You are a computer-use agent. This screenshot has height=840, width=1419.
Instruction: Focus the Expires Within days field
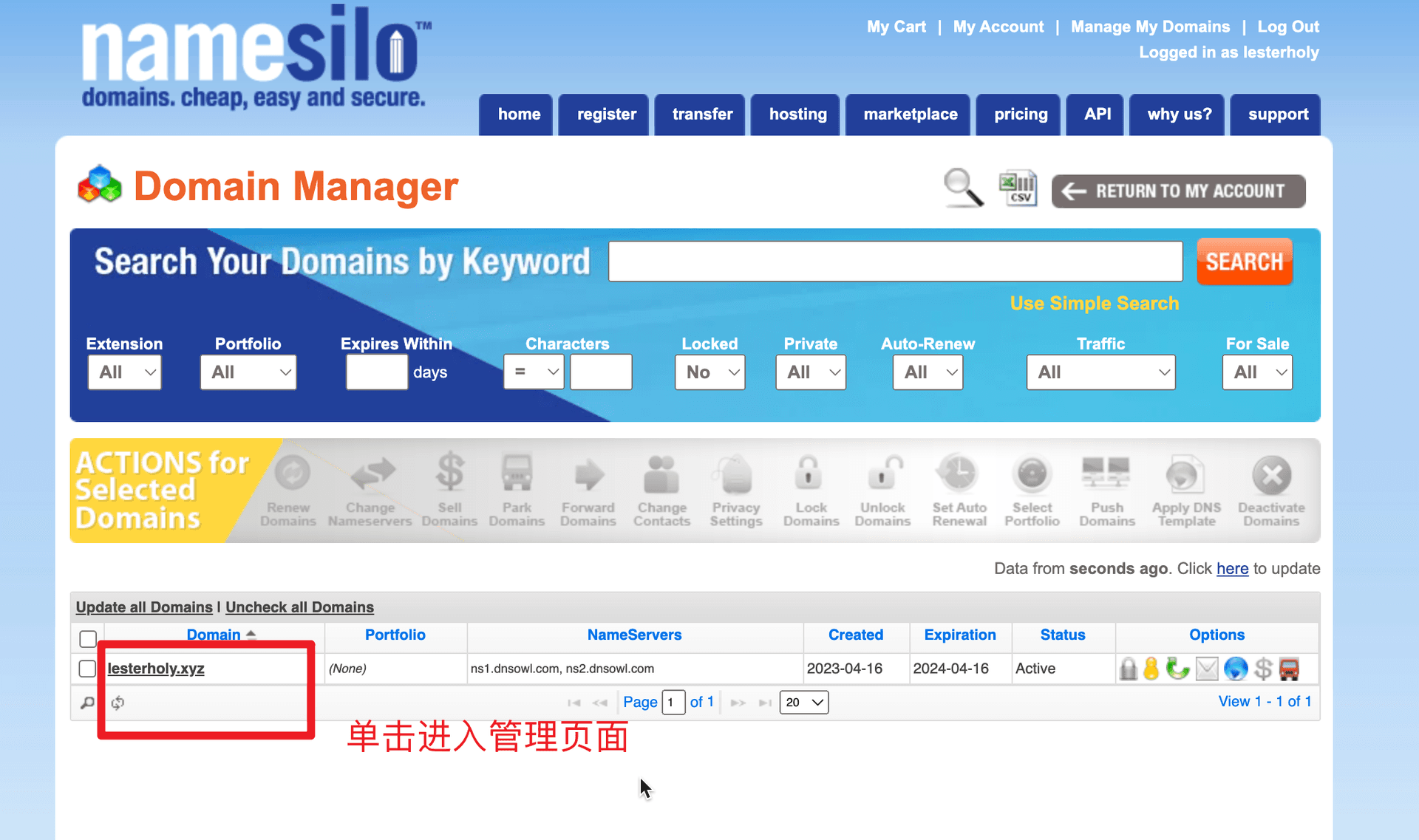pyautogui.click(x=377, y=372)
